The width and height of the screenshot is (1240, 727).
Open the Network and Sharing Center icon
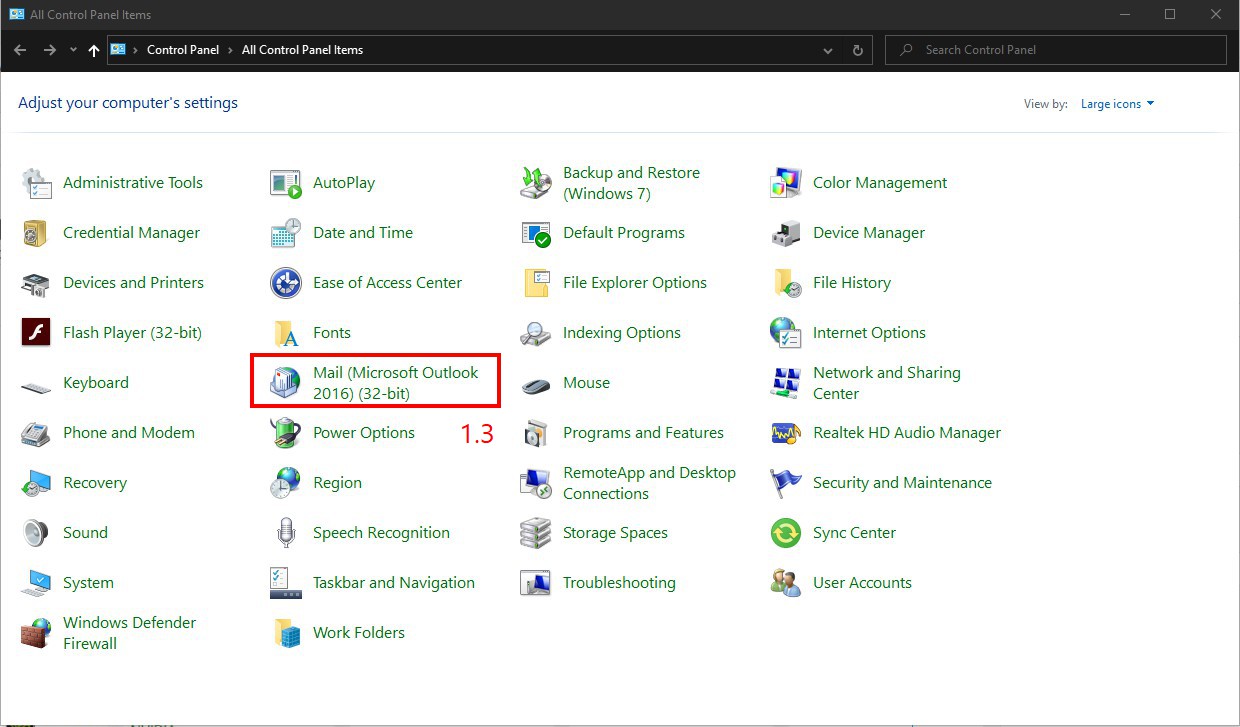point(786,383)
